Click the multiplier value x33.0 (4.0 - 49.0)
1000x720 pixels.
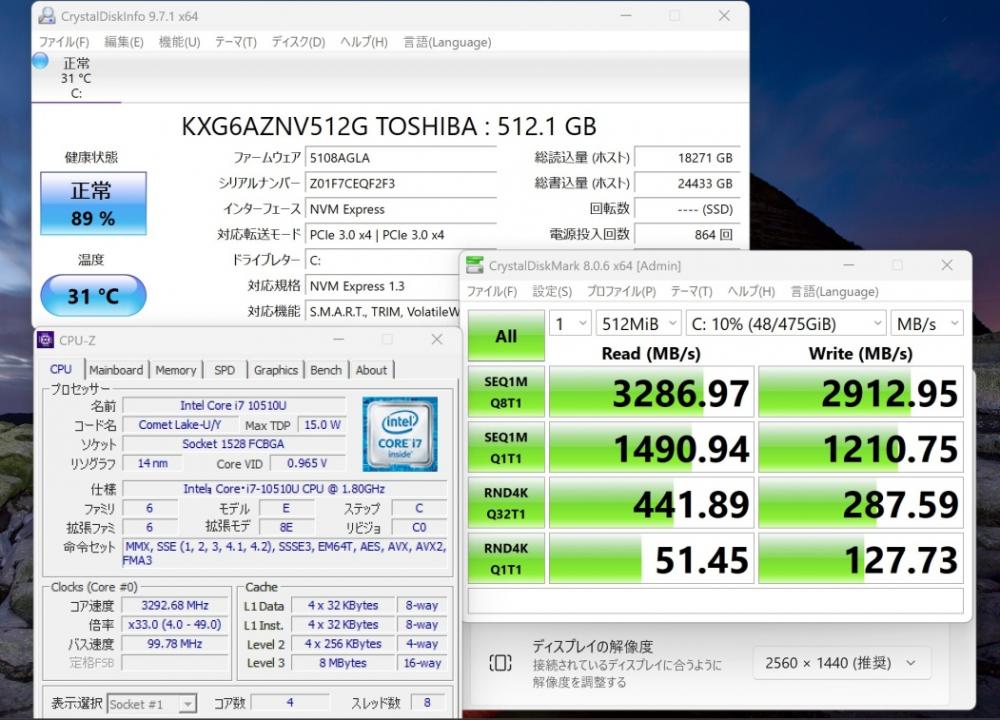pos(175,624)
